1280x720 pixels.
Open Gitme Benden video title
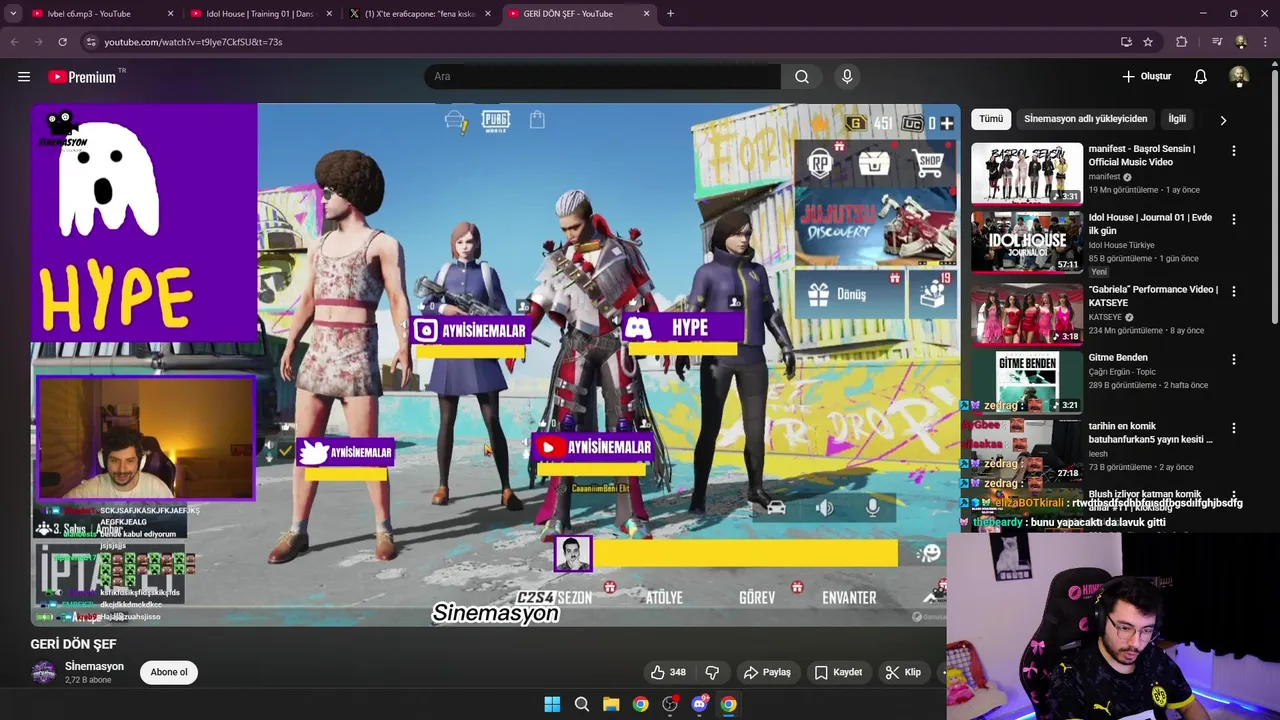click(1117, 357)
